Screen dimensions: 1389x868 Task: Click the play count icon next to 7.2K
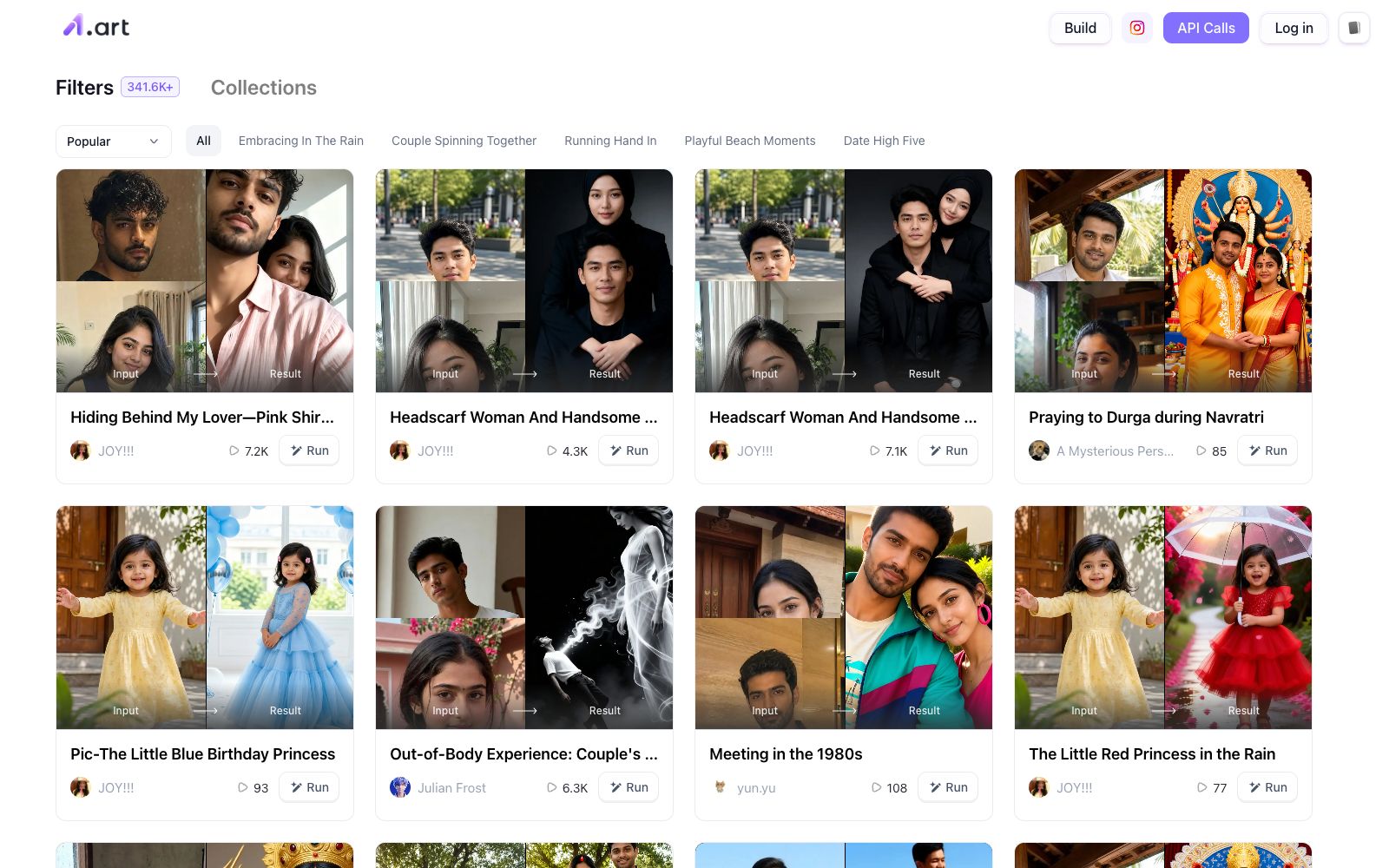coord(234,450)
